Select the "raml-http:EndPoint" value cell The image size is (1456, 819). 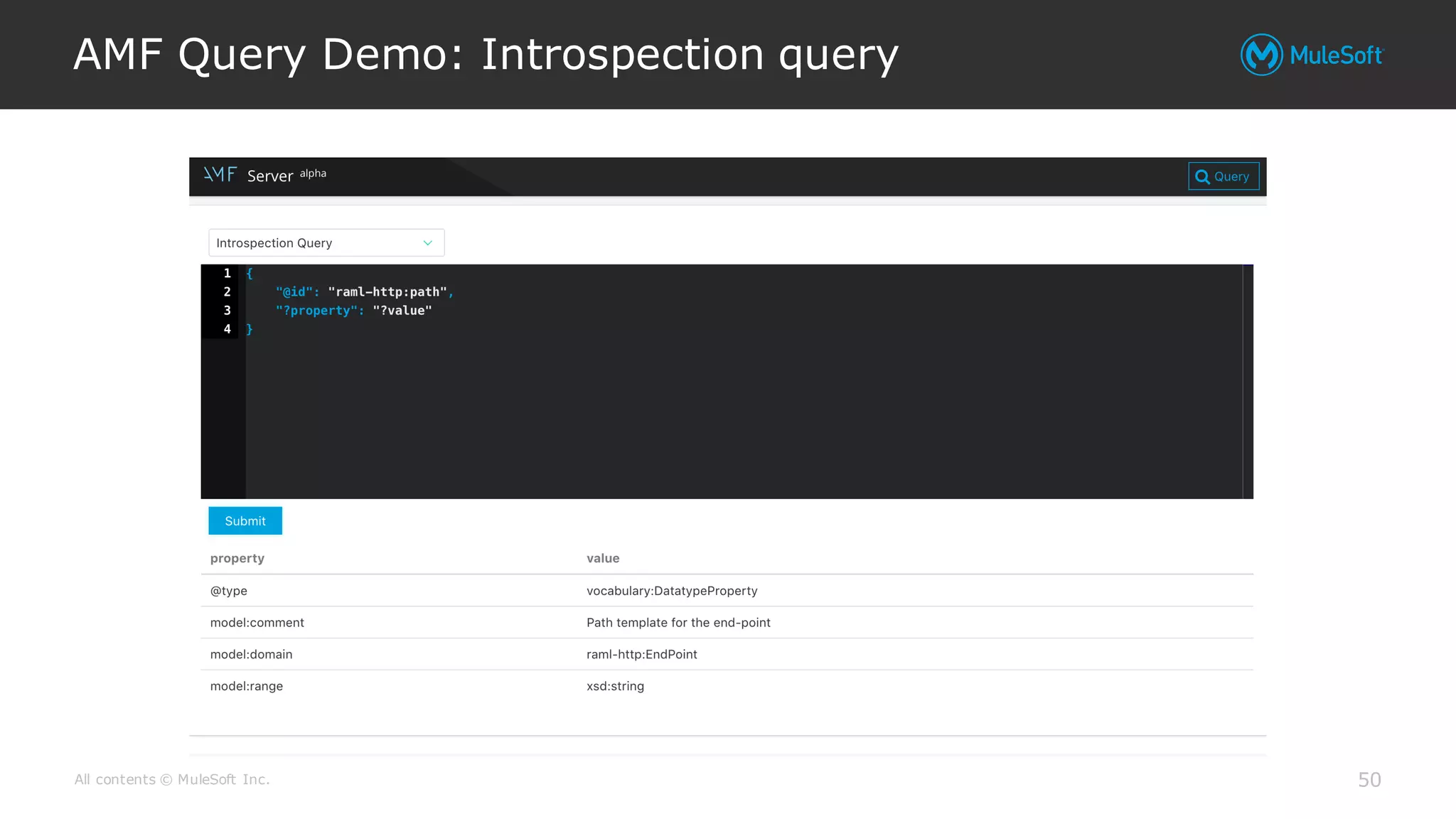(642, 654)
